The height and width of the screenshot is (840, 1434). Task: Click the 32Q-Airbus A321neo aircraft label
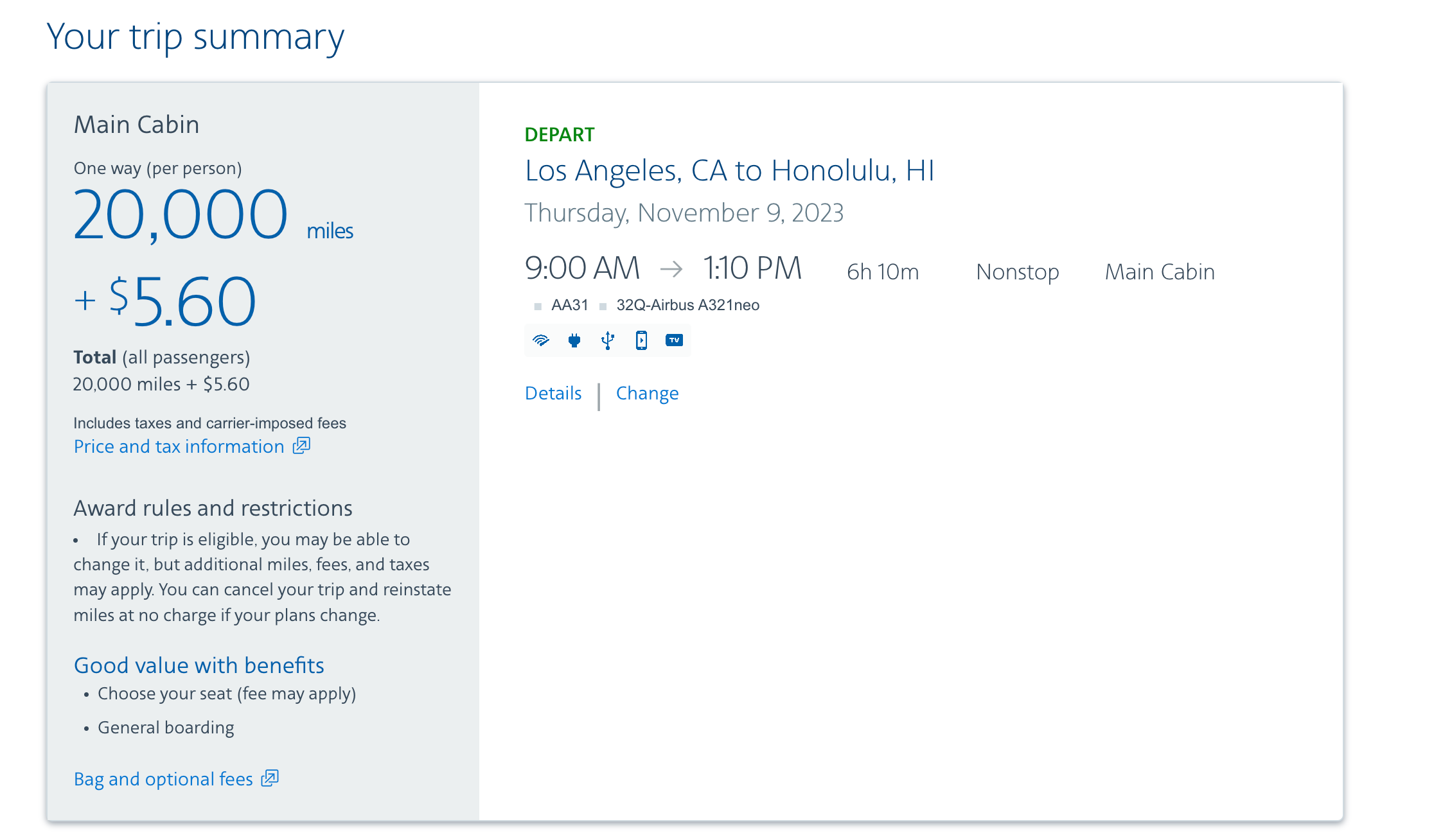(x=687, y=305)
